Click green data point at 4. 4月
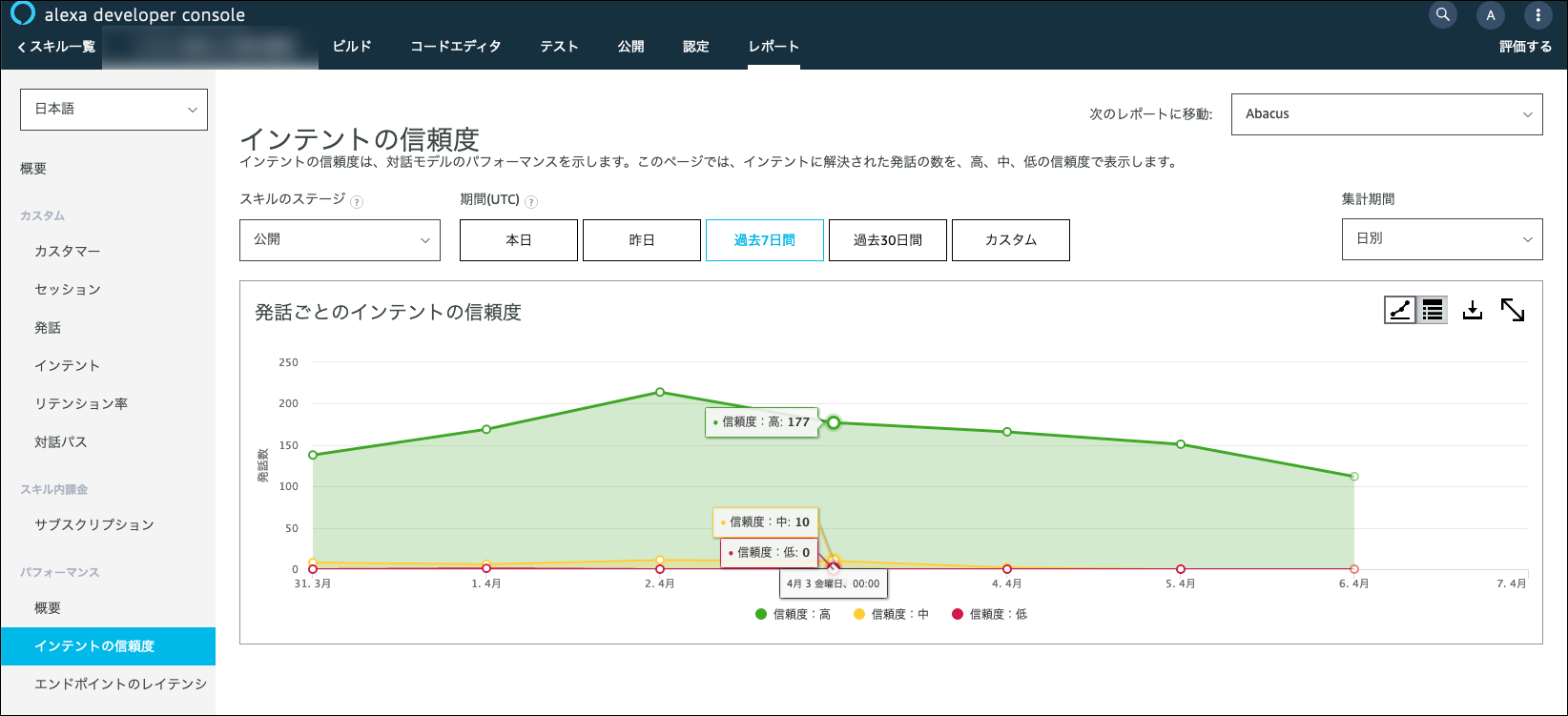The image size is (1568, 716). click(x=1007, y=432)
